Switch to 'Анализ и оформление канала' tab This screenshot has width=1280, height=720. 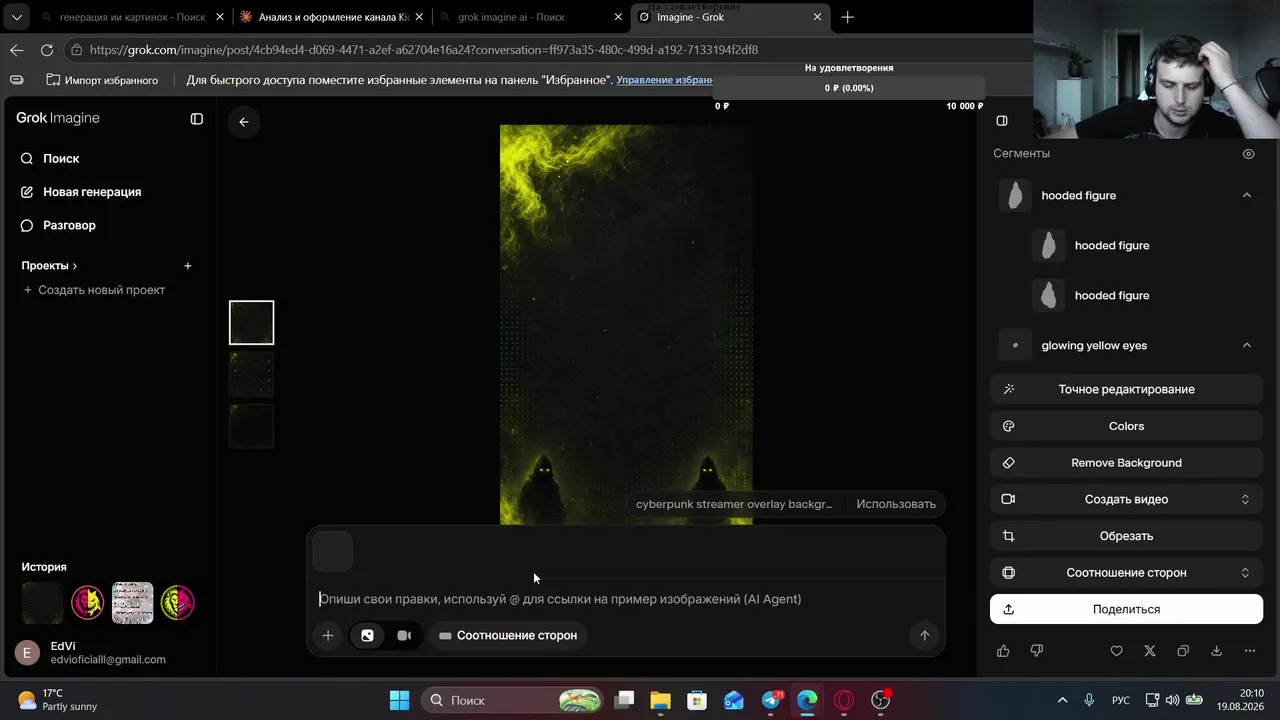tap(333, 17)
